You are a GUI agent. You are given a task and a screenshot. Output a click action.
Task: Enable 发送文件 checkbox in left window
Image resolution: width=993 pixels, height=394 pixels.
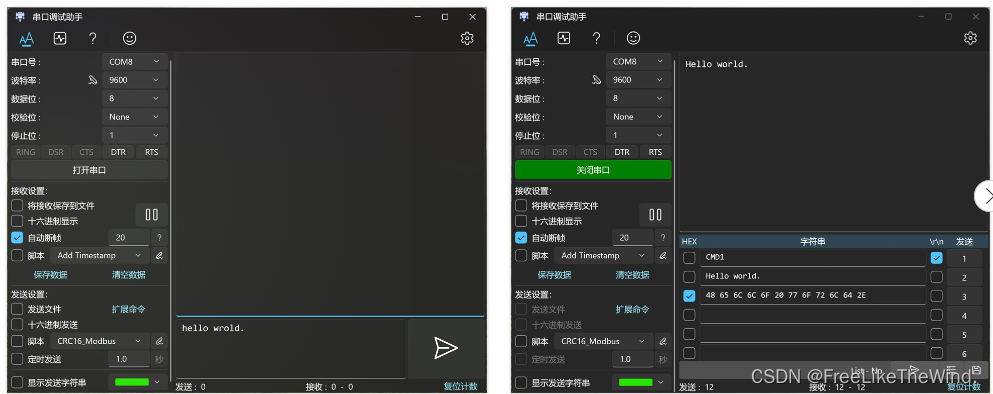point(17,310)
